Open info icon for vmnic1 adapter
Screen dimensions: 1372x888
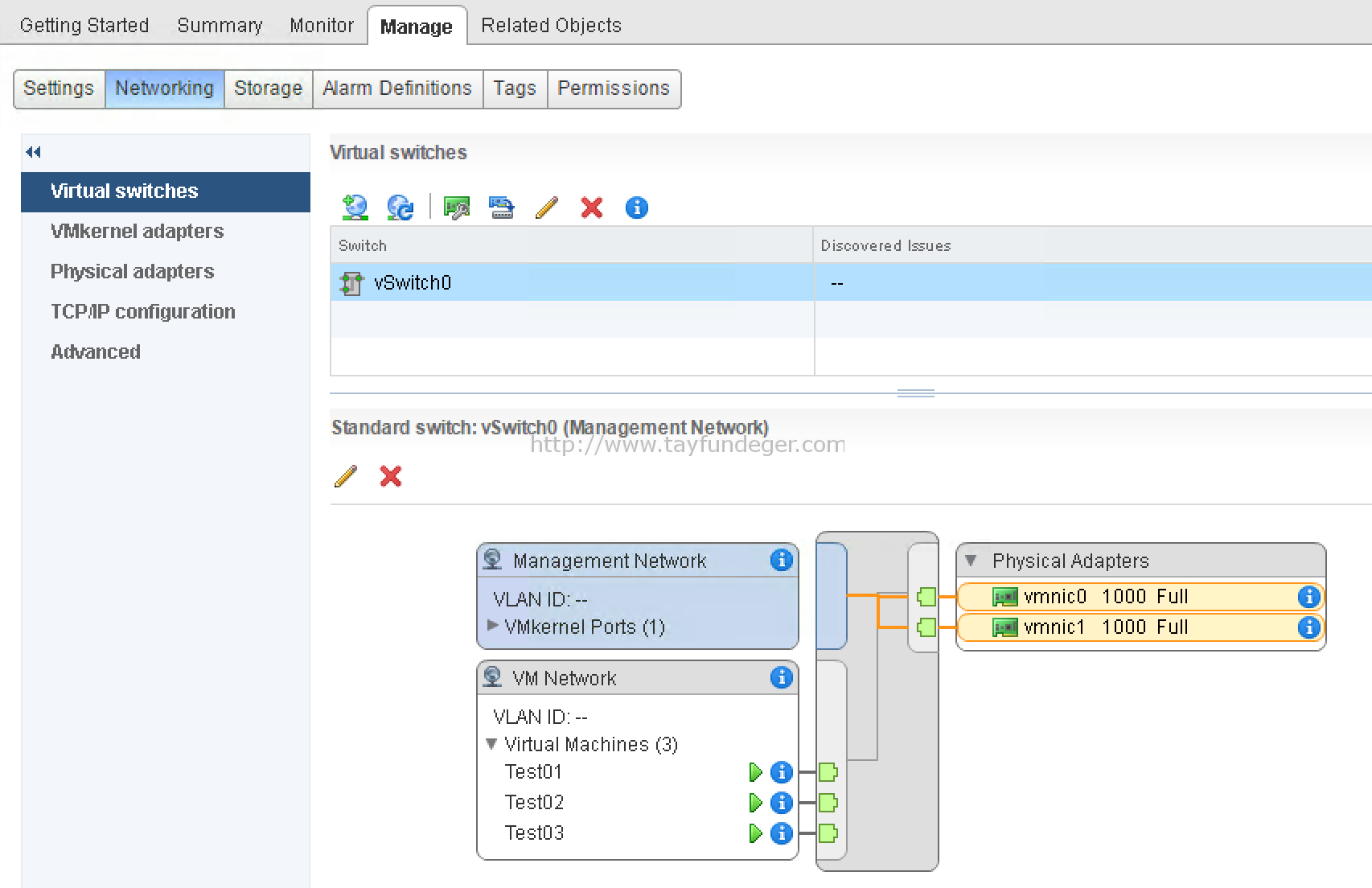pyautogui.click(x=1308, y=627)
